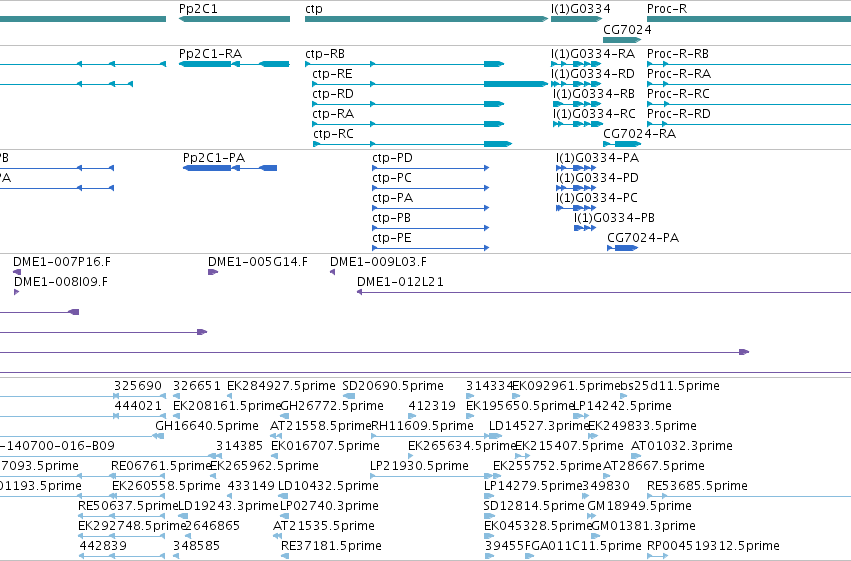Click EST LD10432.5prime
This screenshot has height=561, width=851.
(x=283, y=496)
